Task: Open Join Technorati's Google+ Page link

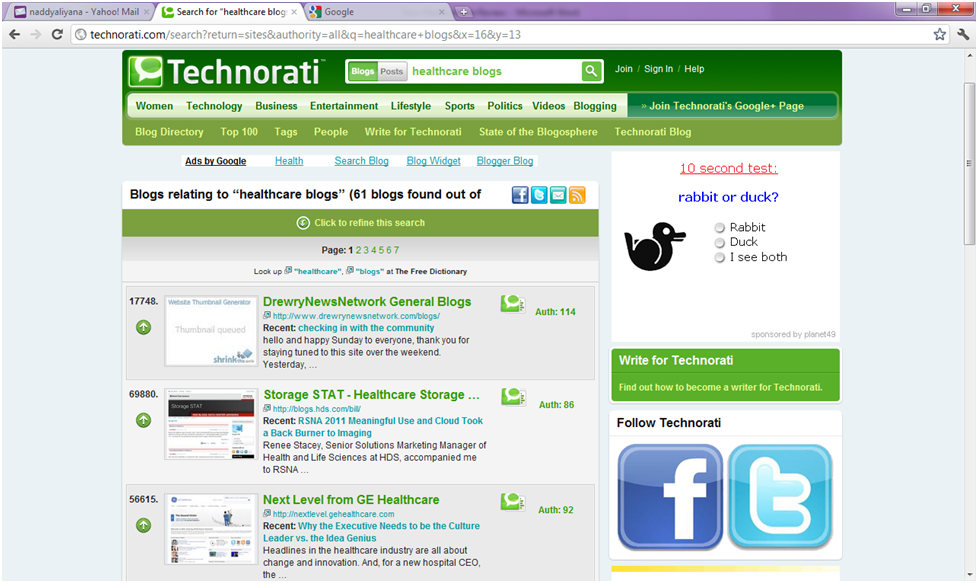Action: pos(723,106)
